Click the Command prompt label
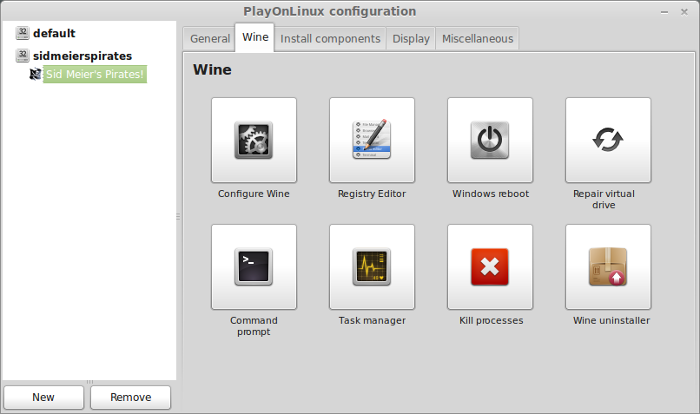 [x=254, y=326]
